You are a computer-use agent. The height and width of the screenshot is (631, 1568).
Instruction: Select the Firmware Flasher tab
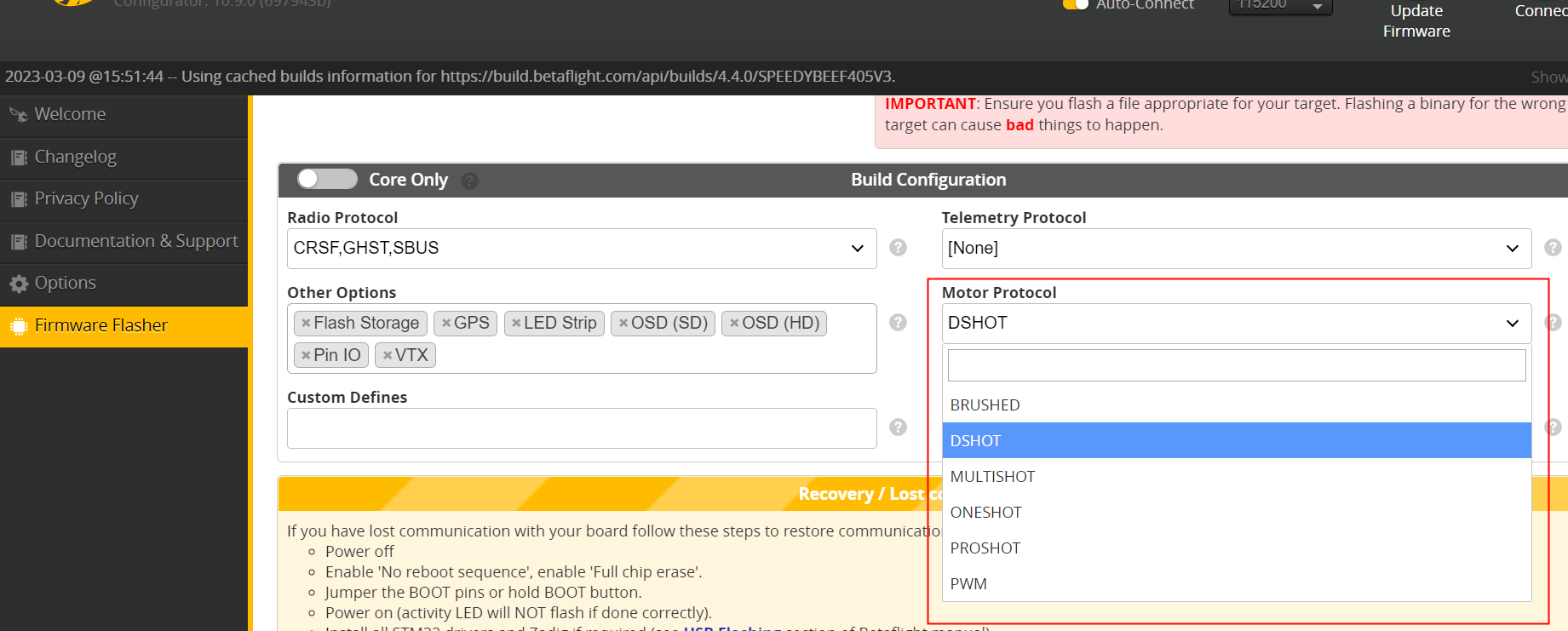coord(123,326)
